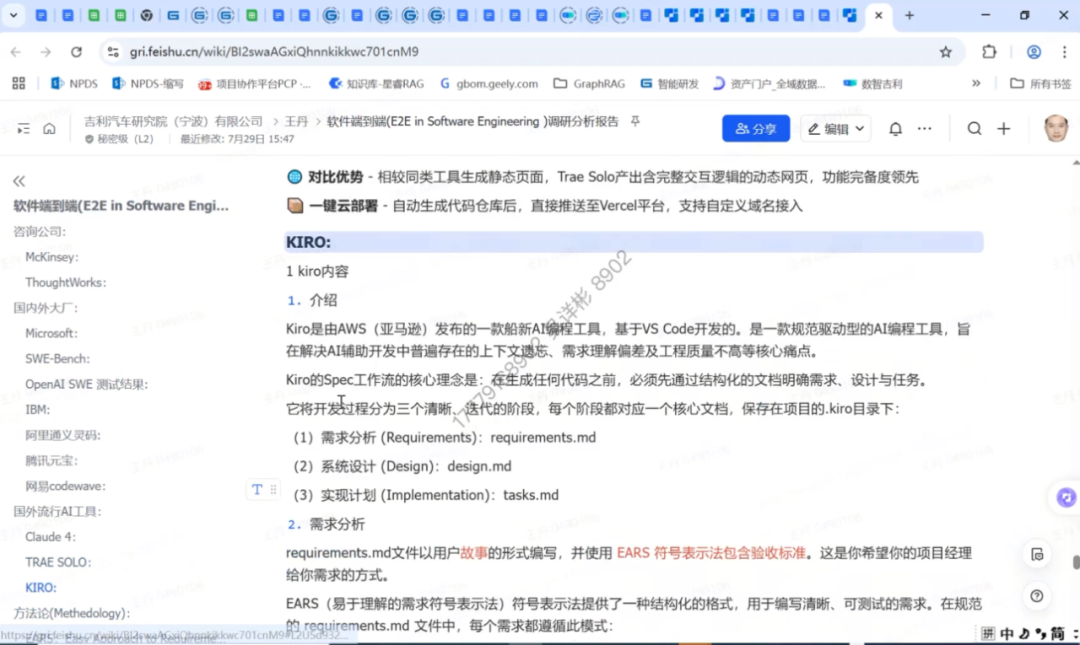Click the KIRO: heading block
This screenshot has width=1080, height=645.
(634, 242)
